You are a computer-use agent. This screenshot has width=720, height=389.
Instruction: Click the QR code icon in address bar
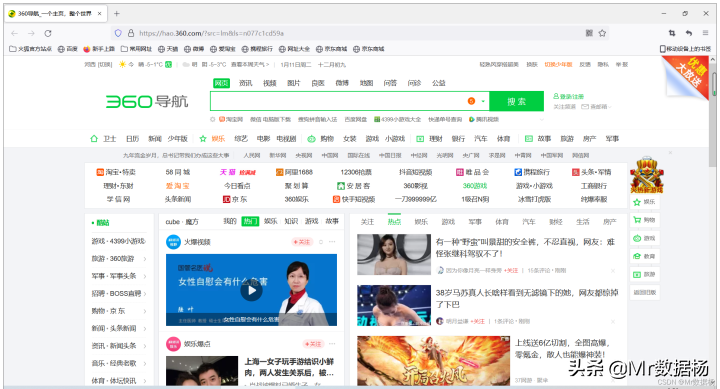click(589, 33)
